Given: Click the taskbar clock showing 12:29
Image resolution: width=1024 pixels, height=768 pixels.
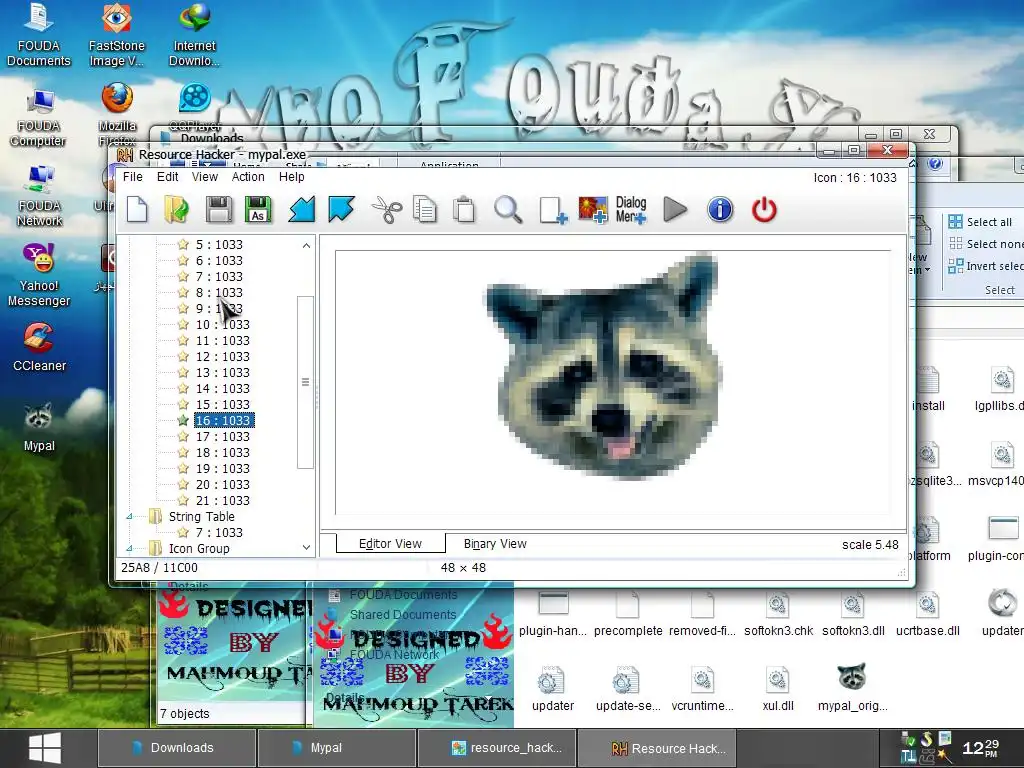Looking at the screenshot, I should click(x=980, y=748).
